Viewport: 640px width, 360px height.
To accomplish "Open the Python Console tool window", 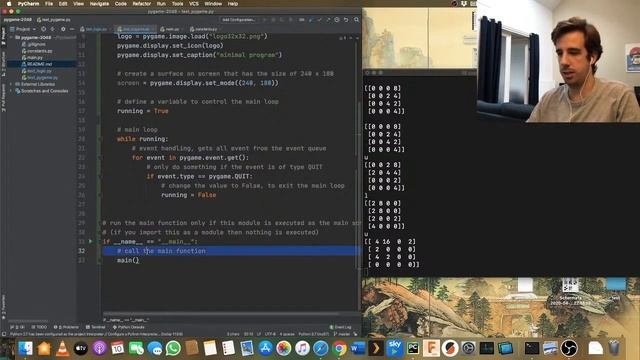I will pos(129,327).
